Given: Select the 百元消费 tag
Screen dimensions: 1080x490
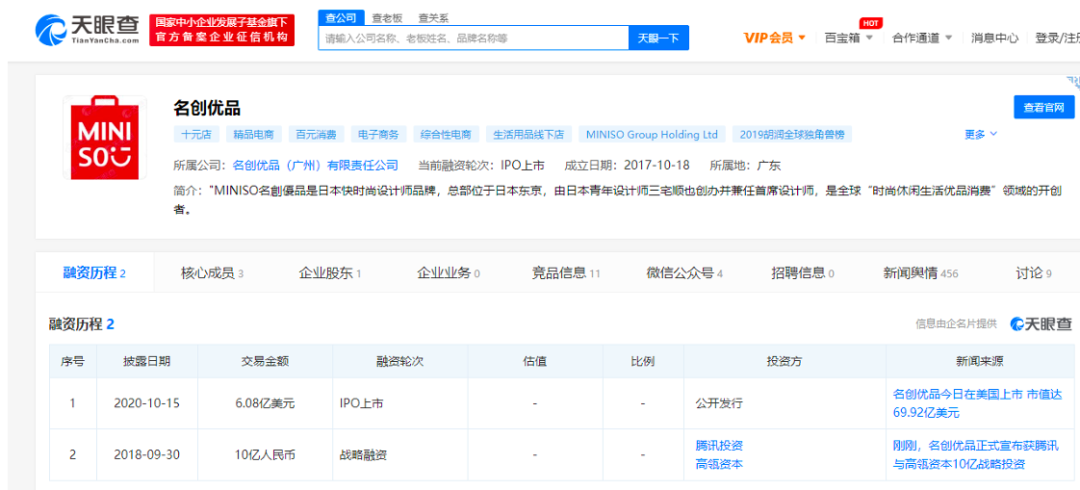Looking at the screenshot, I should 315,134.
